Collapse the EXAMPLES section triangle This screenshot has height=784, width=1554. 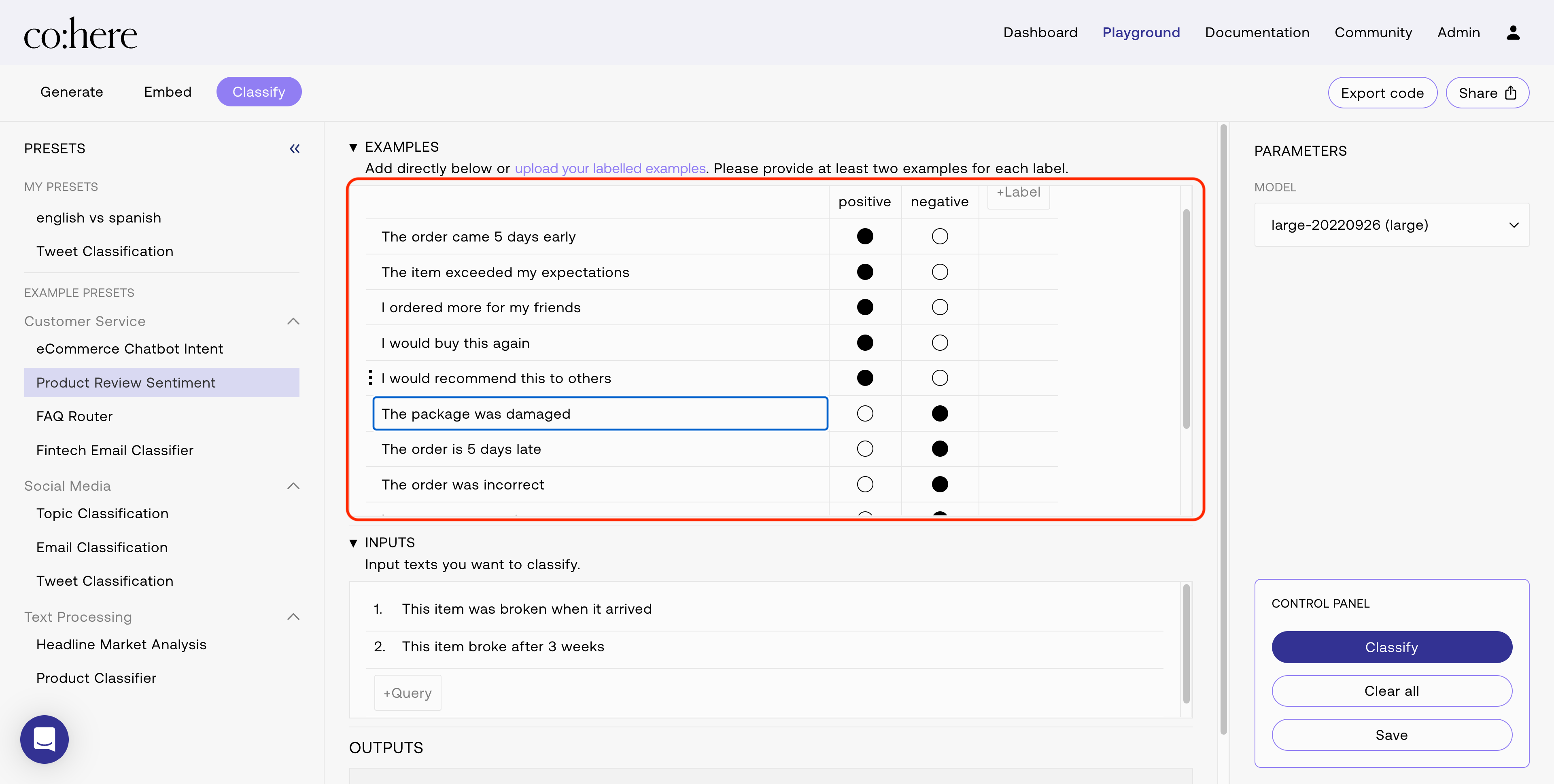[354, 147]
